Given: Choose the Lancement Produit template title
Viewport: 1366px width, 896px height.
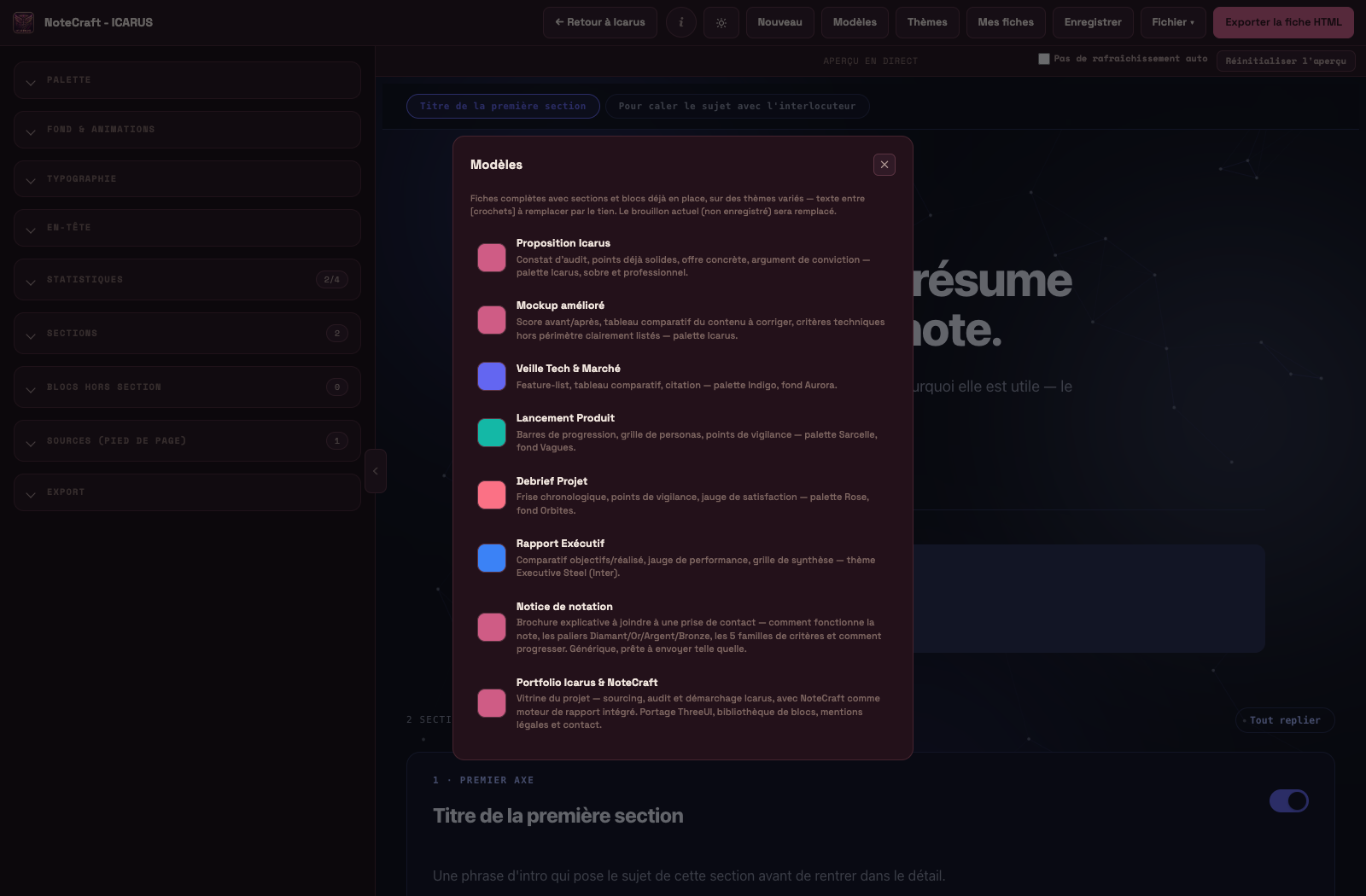Looking at the screenshot, I should click(x=565, y=418).
